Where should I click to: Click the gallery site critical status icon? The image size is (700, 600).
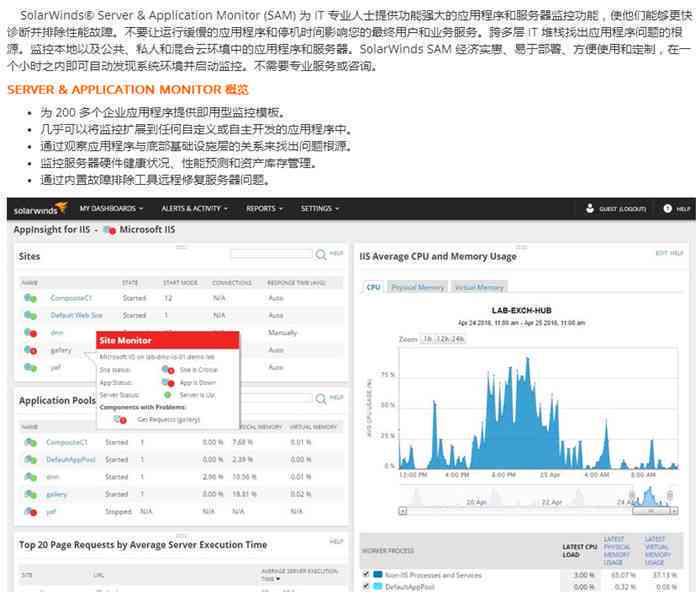tap(30, 351)
